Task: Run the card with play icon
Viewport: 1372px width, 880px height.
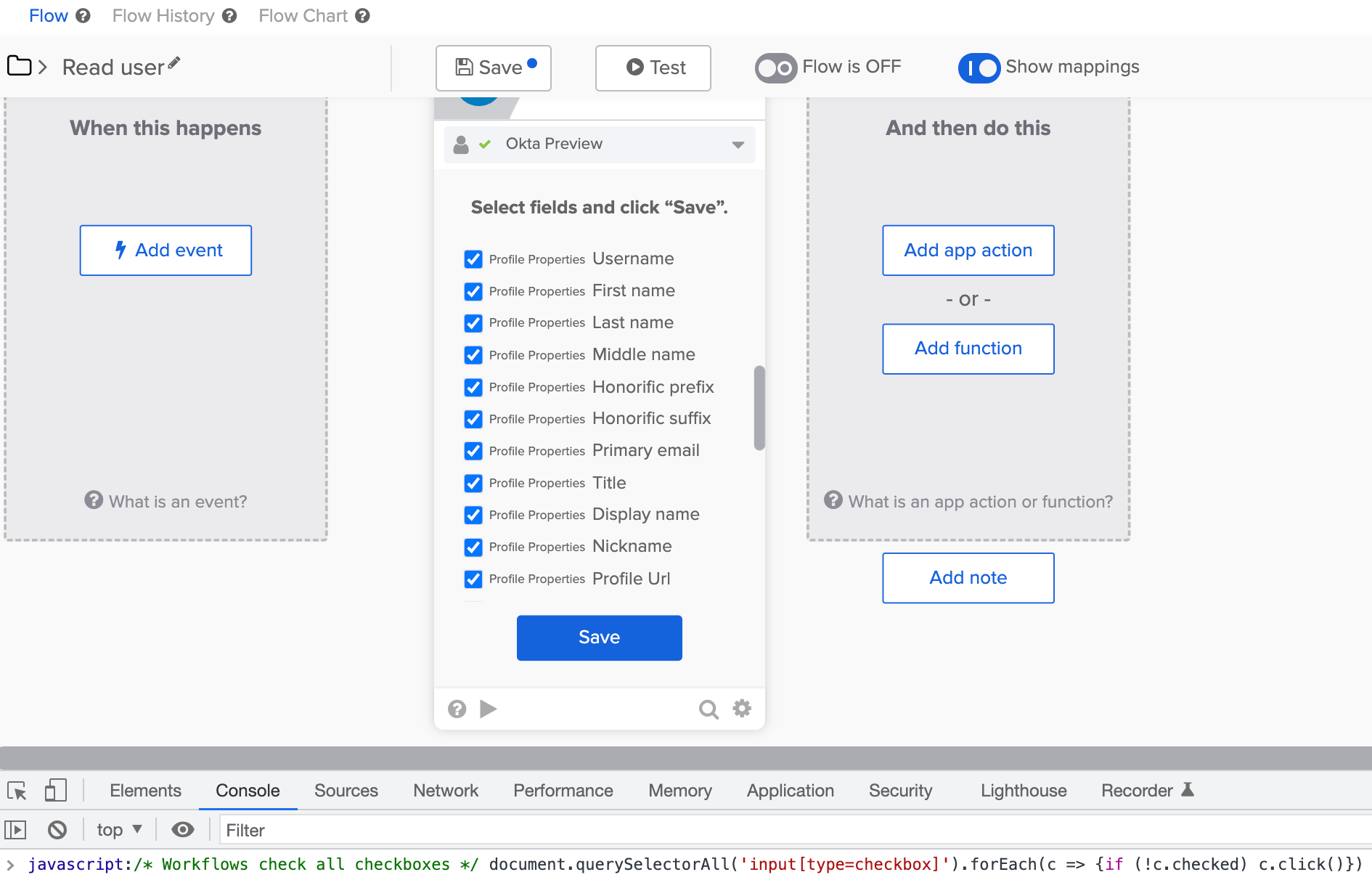Action: [x=489, y=709]
